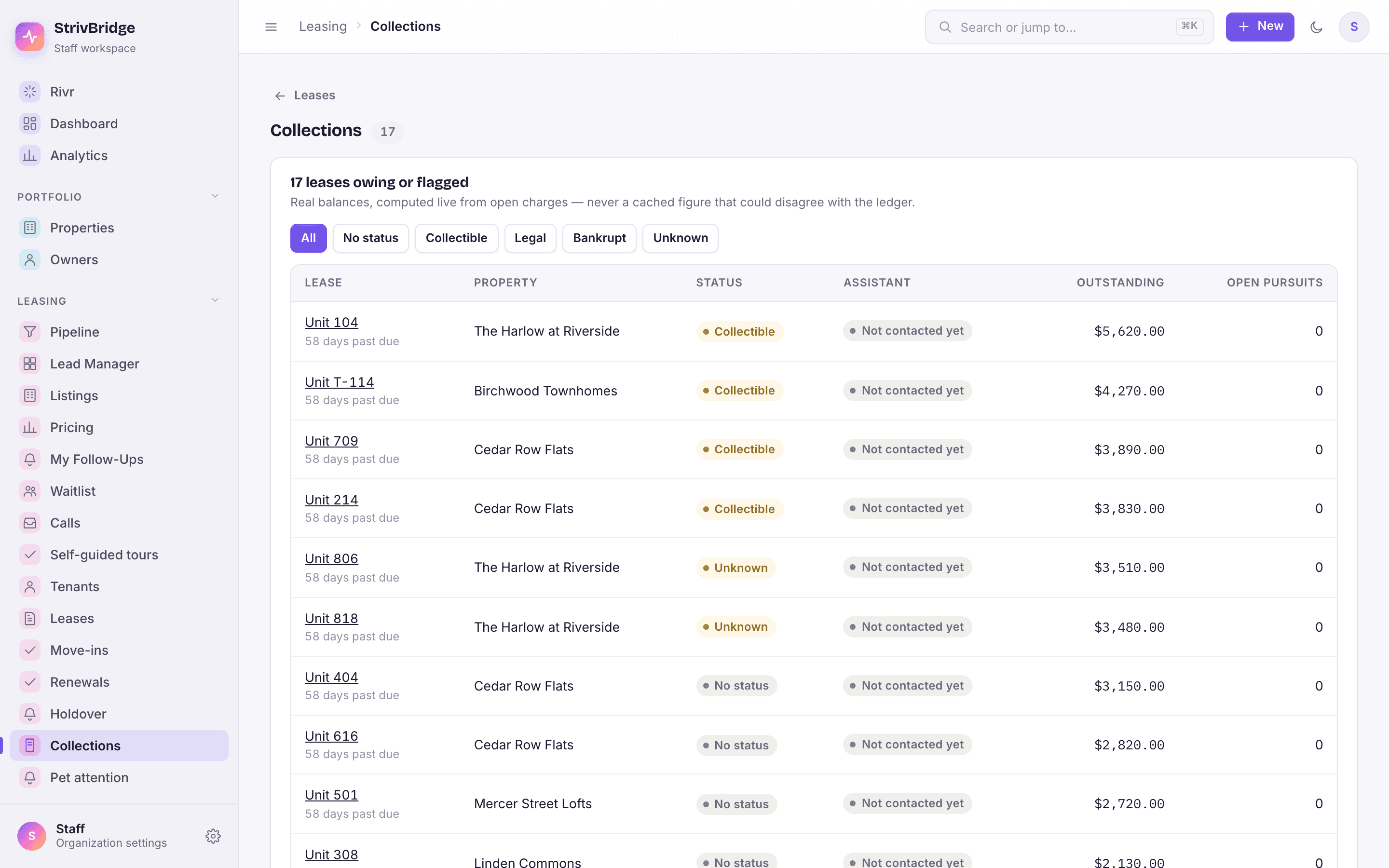Open Properties via its building icon
The width and height of the screenshot is (1389, 868).
pyautogui.click(x=30, y=228)
